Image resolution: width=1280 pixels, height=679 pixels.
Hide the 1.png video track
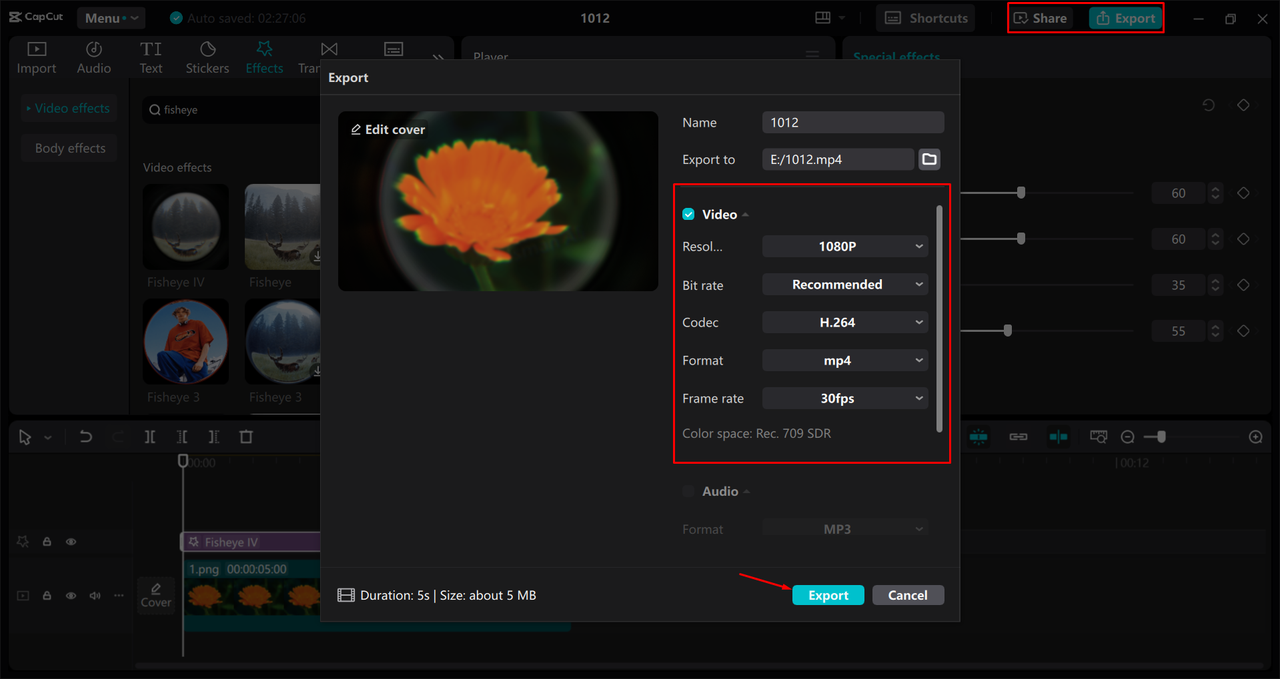(71, 596)
